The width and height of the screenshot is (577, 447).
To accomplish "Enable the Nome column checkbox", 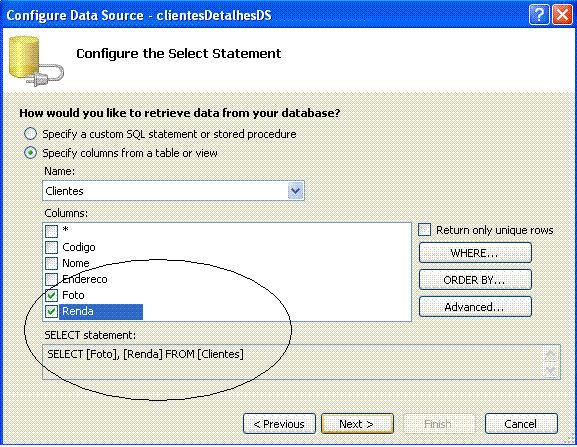I will tap(51, 263).
